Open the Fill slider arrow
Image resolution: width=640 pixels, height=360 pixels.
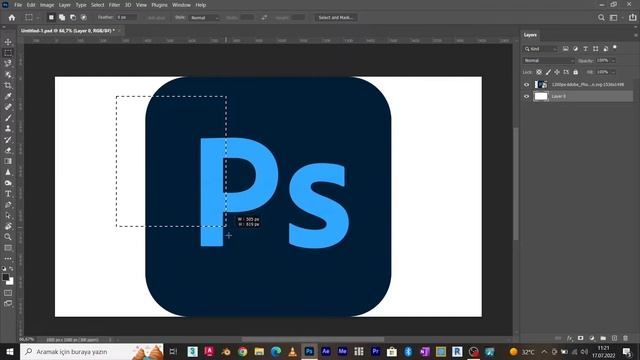point(613,72)
